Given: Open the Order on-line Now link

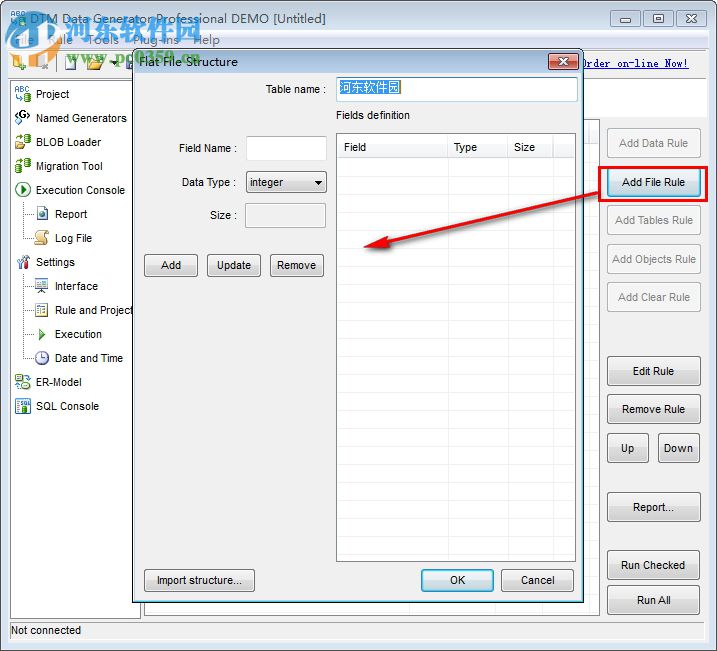Looking at the screenshot, I should (636, 64).
